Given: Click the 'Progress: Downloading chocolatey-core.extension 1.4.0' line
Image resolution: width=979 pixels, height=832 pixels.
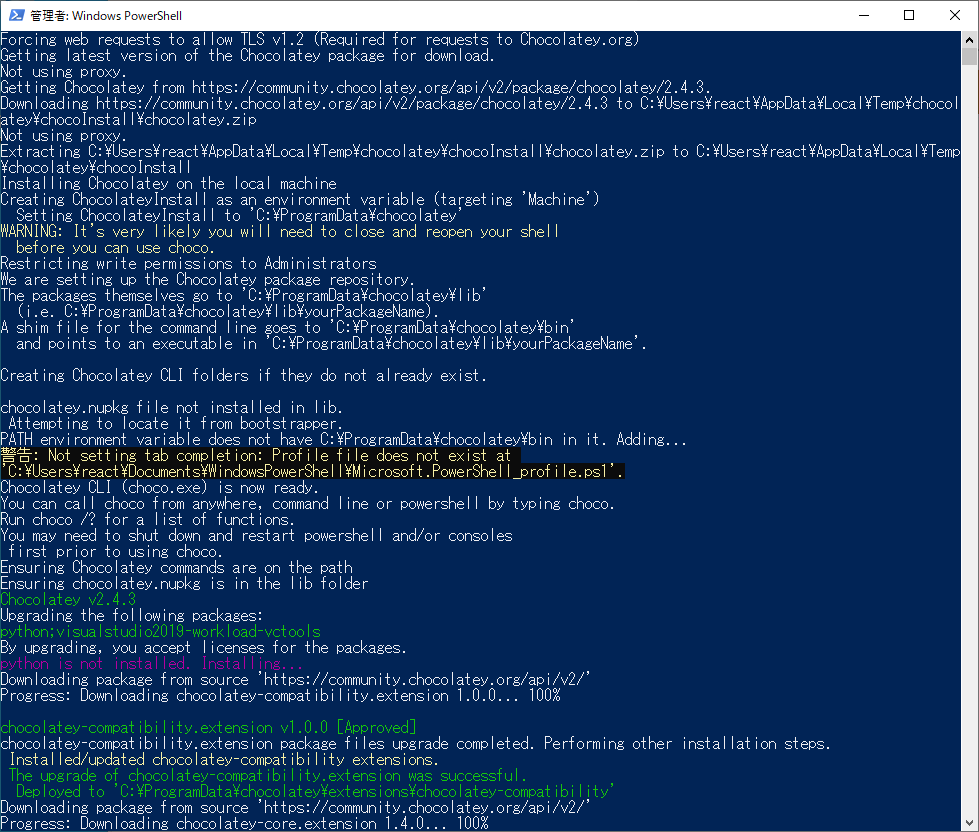Looking at the screenshot, I should (x=244, y=824).
